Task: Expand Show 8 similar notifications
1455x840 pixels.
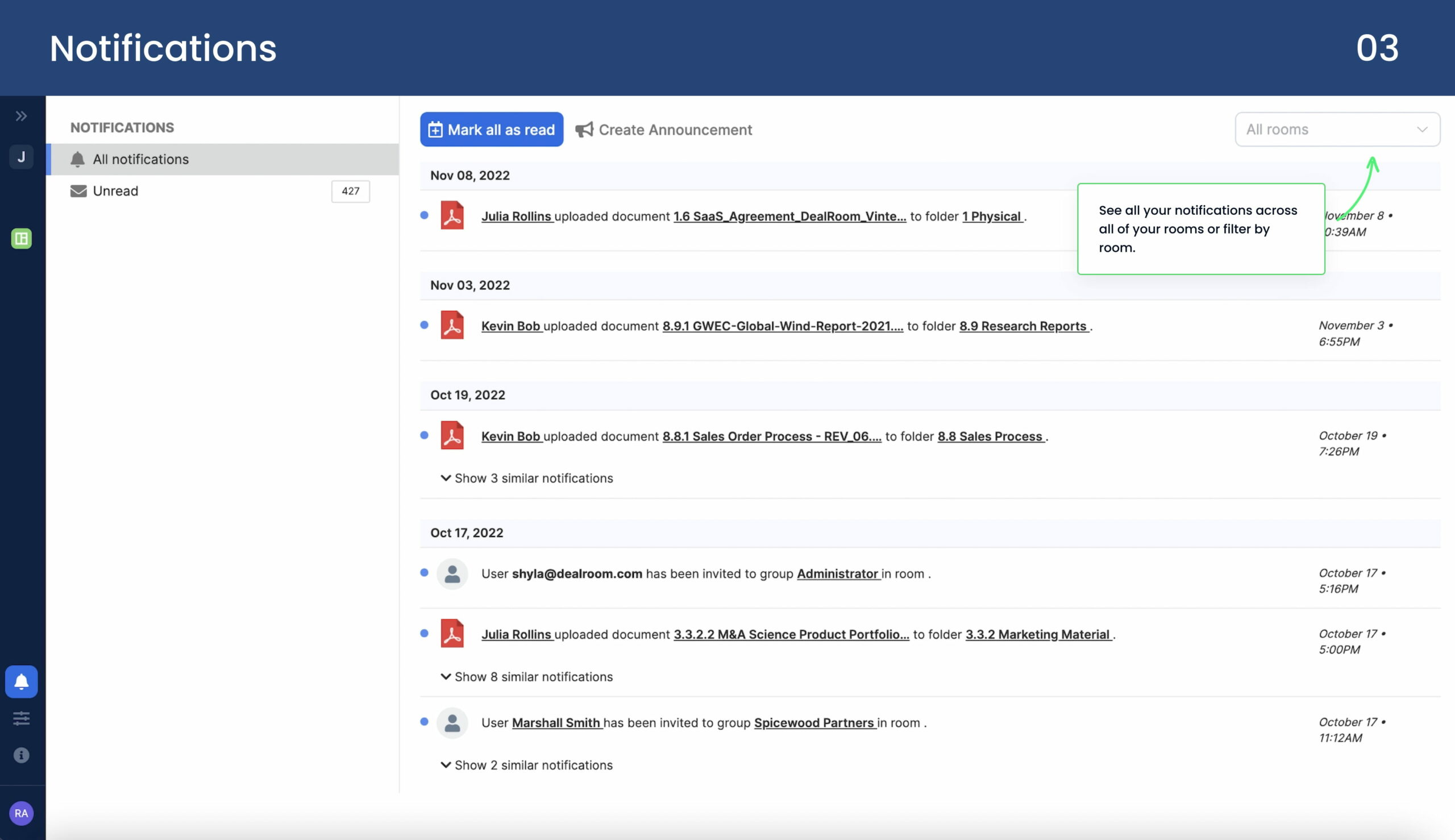Action: point(527,676)
